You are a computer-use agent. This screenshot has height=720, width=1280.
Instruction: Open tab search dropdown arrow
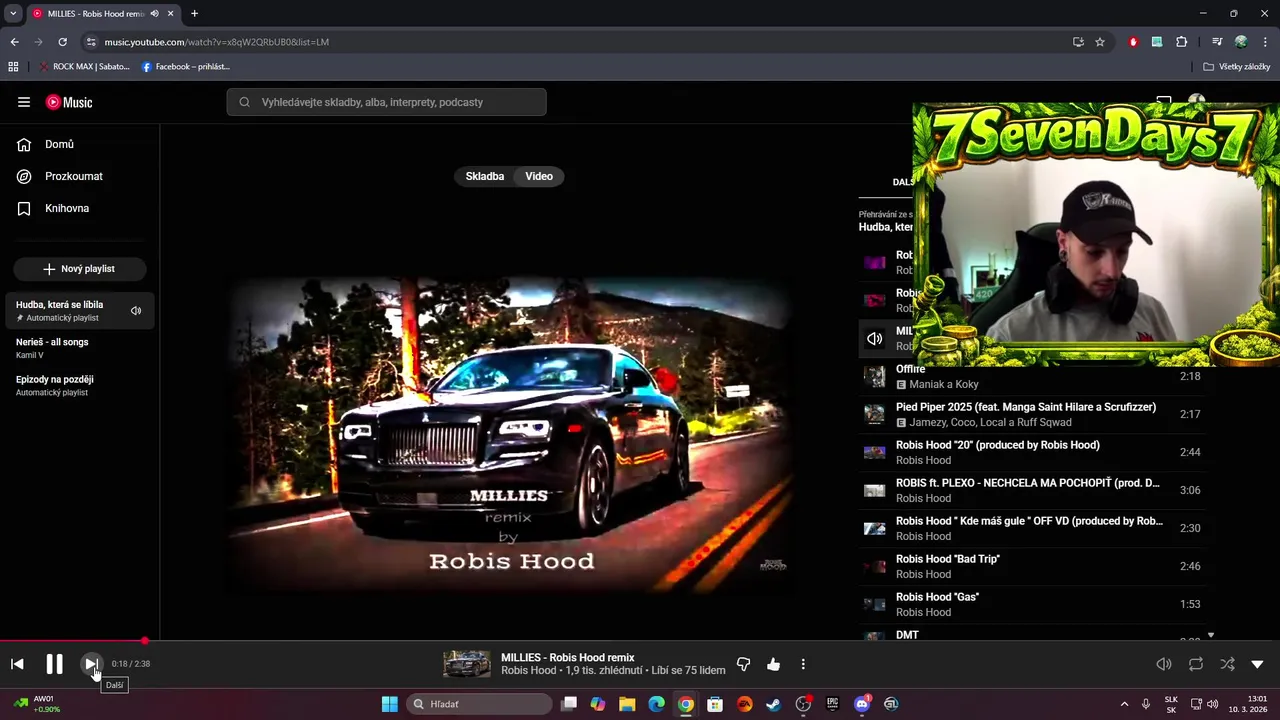pyautogui.click(x=13, y=13)
